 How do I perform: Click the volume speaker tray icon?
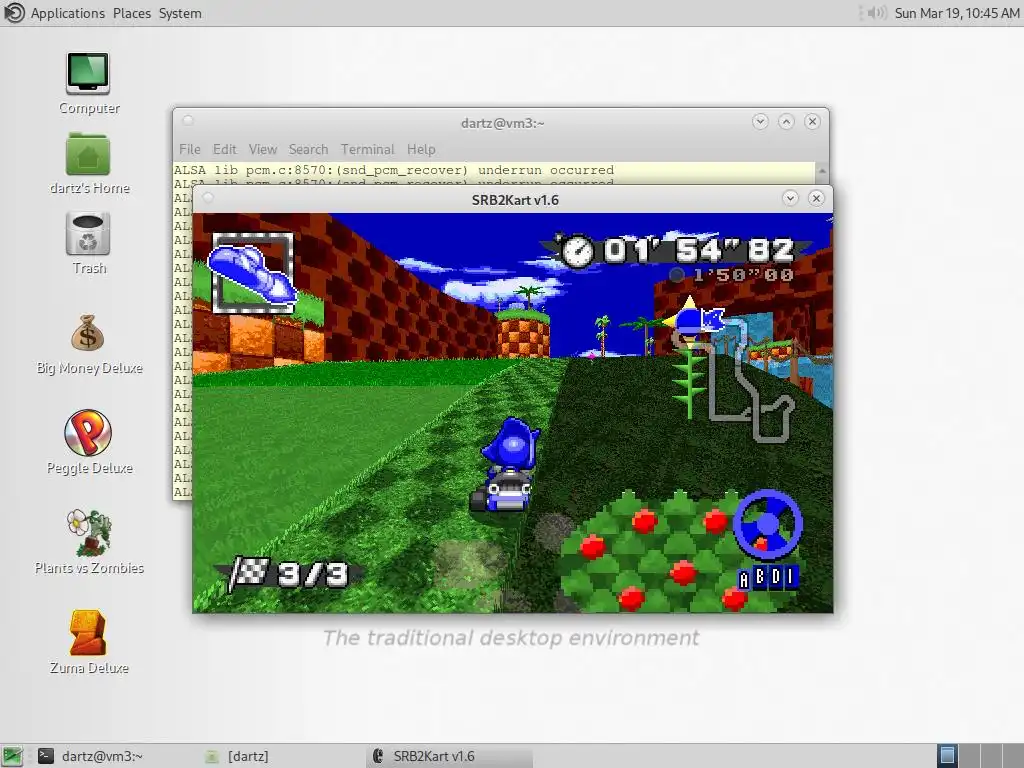click(x=876, y=13)
